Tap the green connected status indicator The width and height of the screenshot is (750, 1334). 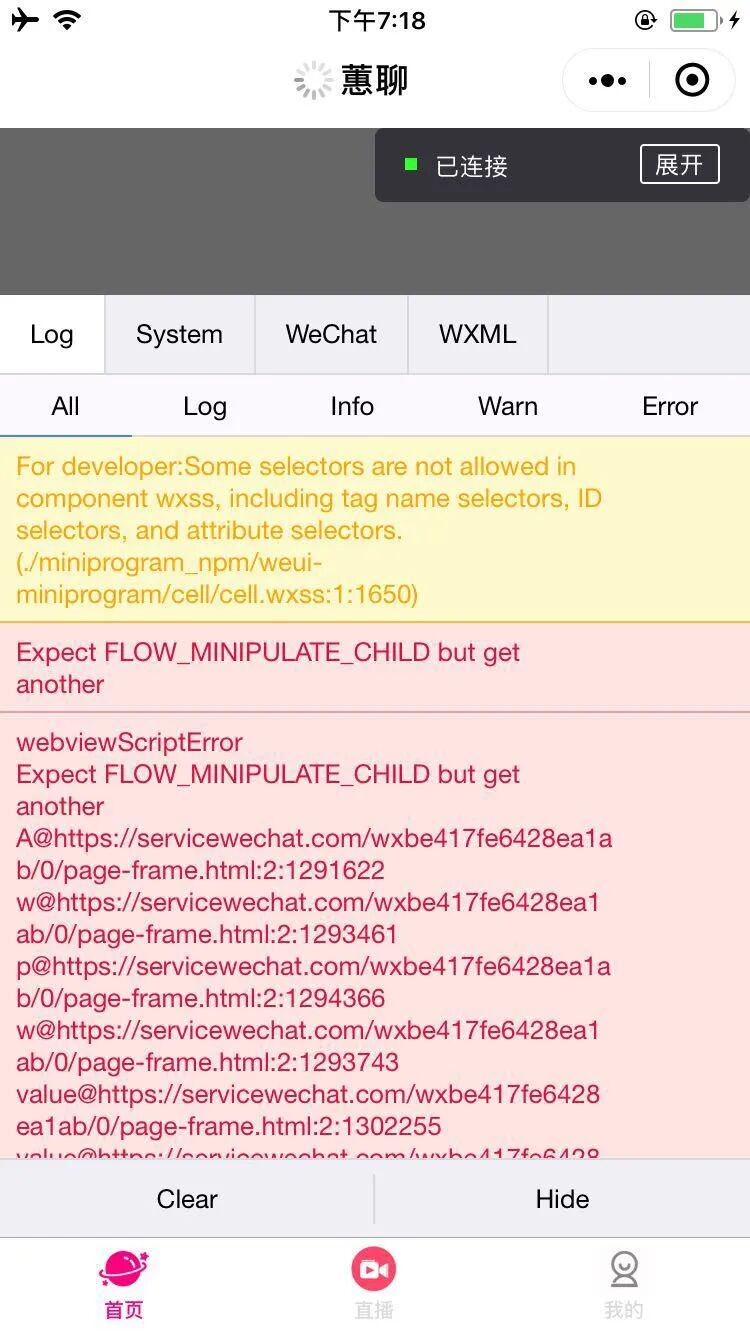[x=410, y=165]
